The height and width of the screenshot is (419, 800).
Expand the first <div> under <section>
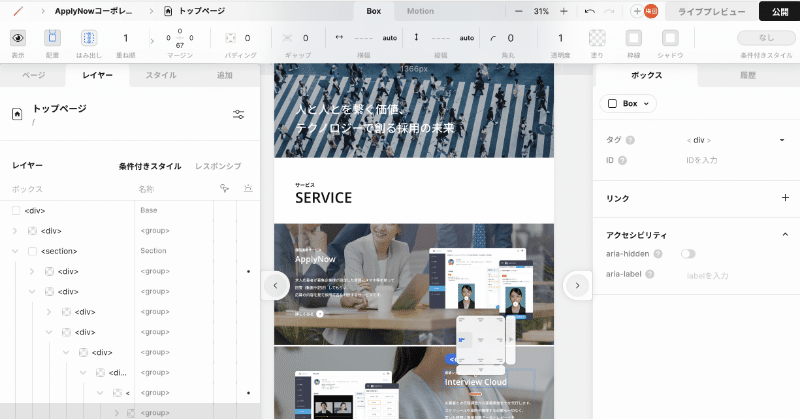pyautogui.click(x=32, y=272)
